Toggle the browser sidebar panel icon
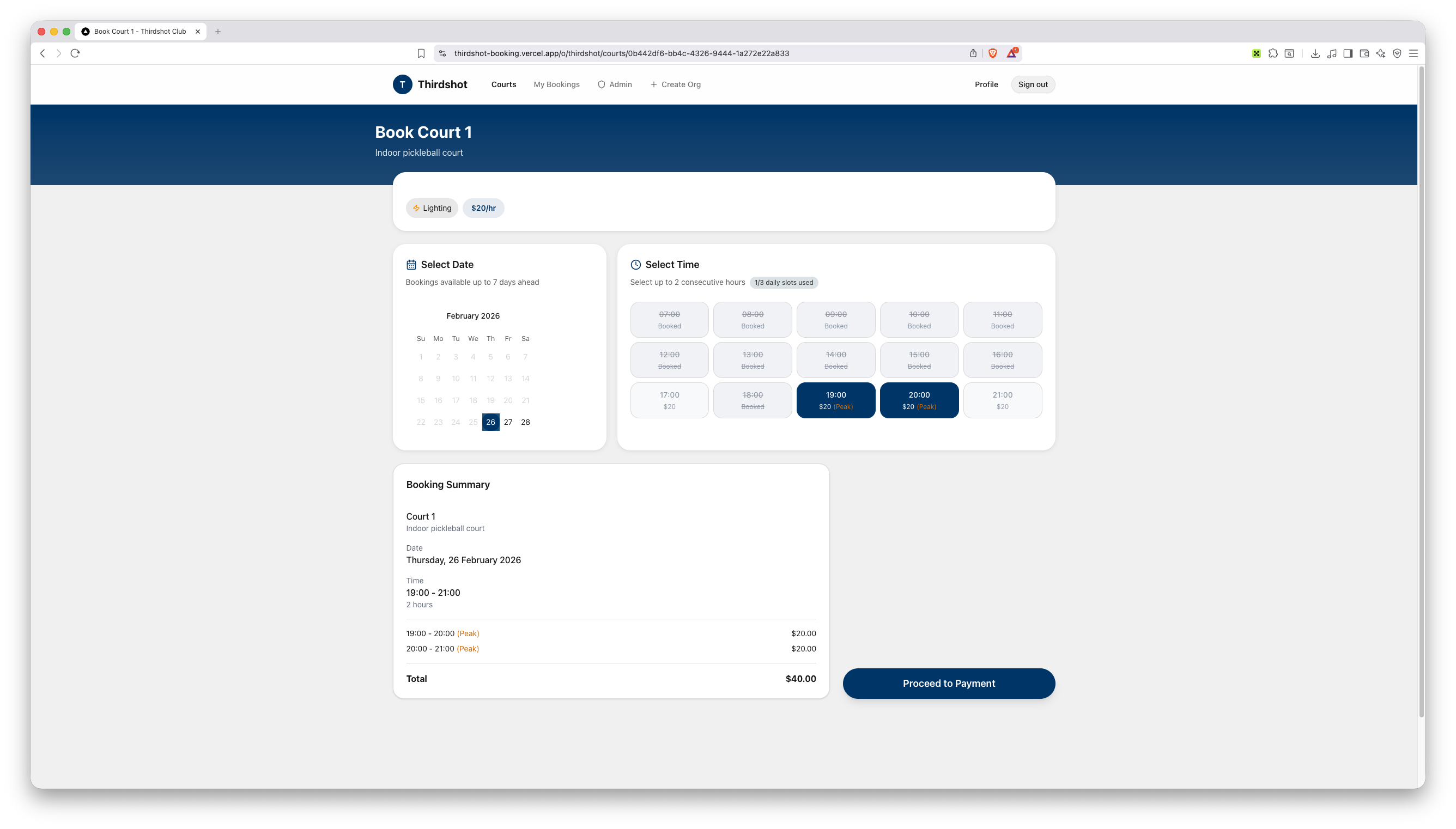This screenshot has width=1456, height=829. [1347, 53]
